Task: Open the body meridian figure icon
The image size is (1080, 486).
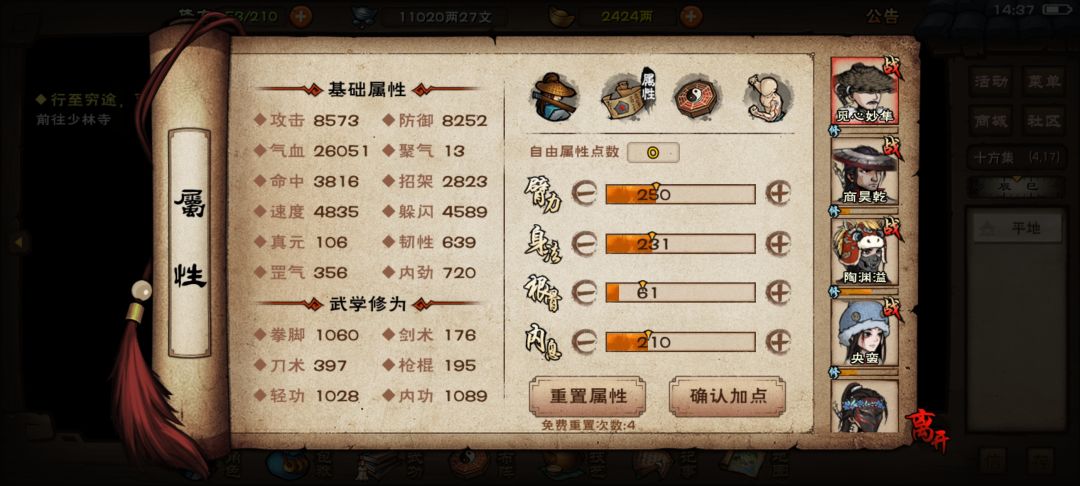Action: pos(768,97)
